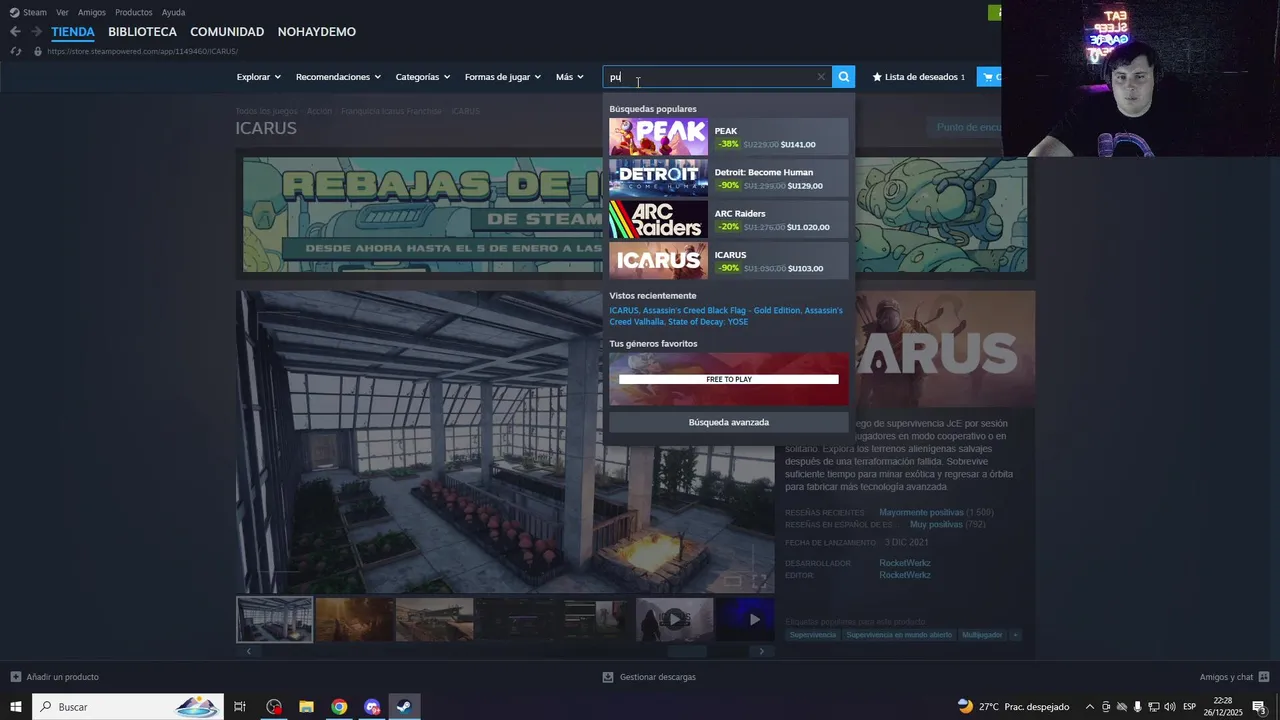Open Google Chrome from taskbar
Viewport: 1280px width, 720px height.
tap(340, 707)
